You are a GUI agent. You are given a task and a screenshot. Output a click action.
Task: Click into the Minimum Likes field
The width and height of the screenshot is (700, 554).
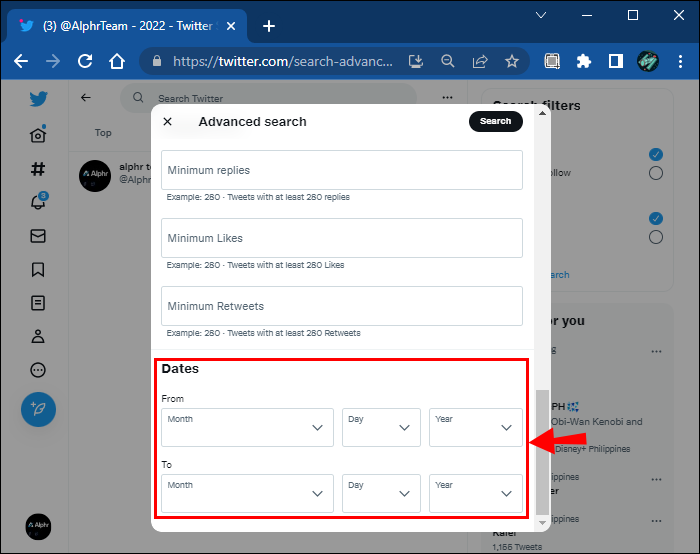(x=342, y=238)
